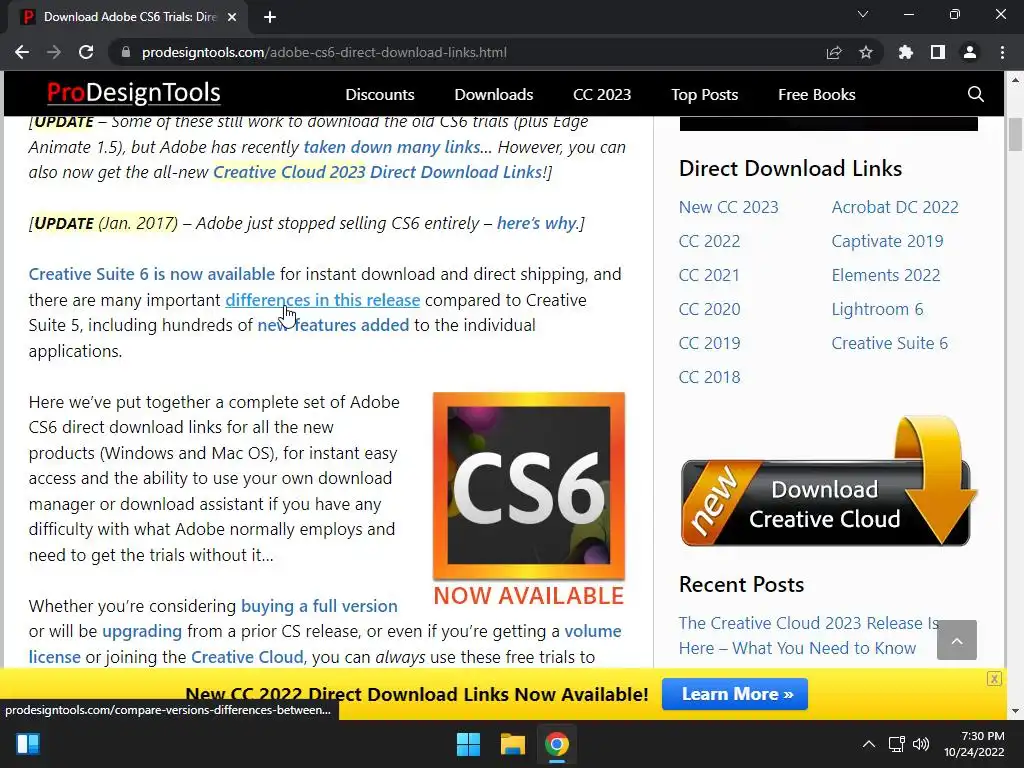Open the Widgets icon on taskbar
Viewport: 1024px width, 768px height.
point(28,744)
